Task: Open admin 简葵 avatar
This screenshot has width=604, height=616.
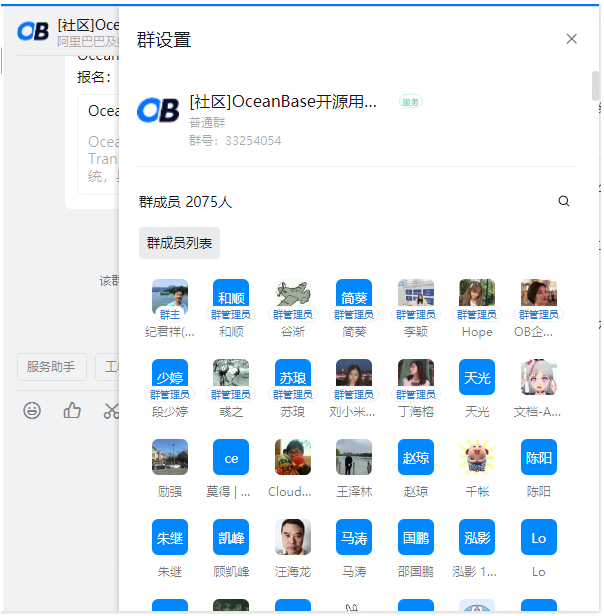Action: pos(354,297)
